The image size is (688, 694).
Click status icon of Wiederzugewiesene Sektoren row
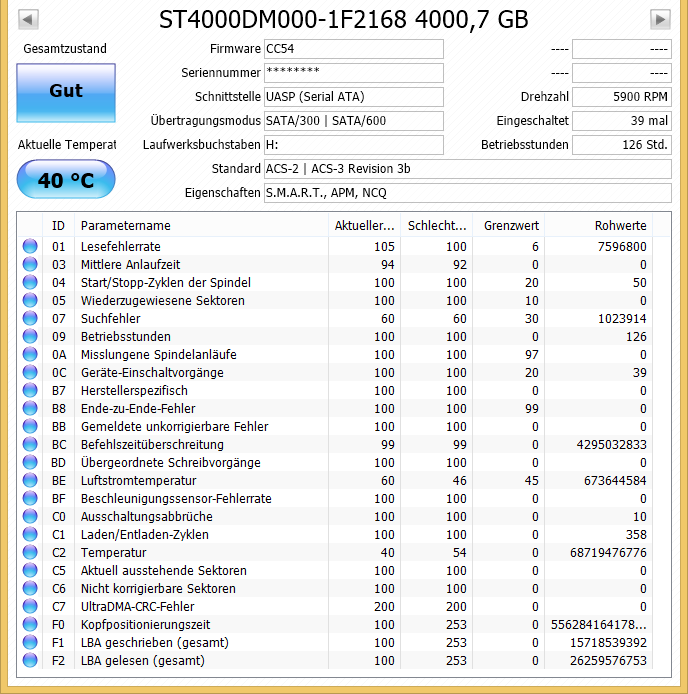(x=30, y=300)
